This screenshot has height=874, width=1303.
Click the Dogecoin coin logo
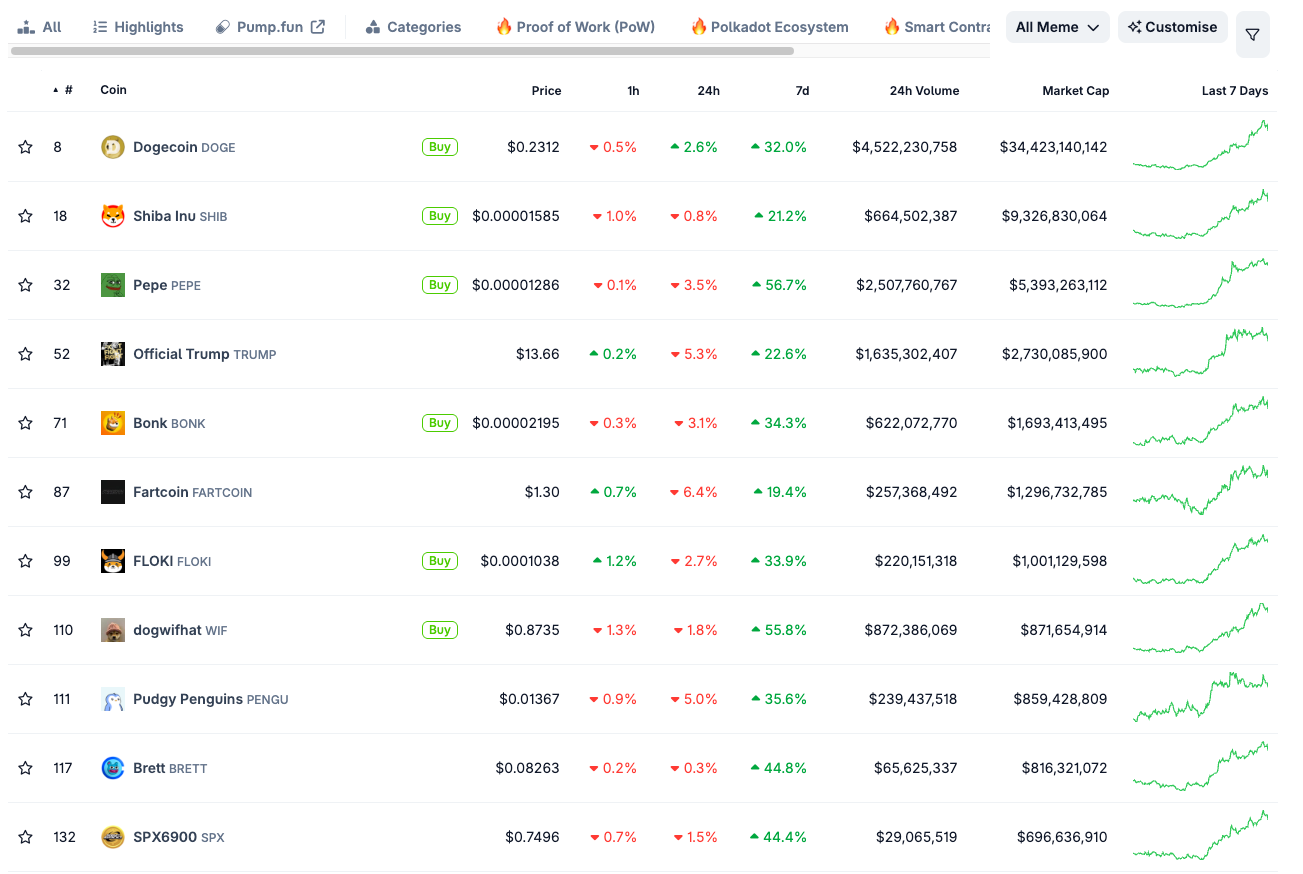(x=113, y=147)
